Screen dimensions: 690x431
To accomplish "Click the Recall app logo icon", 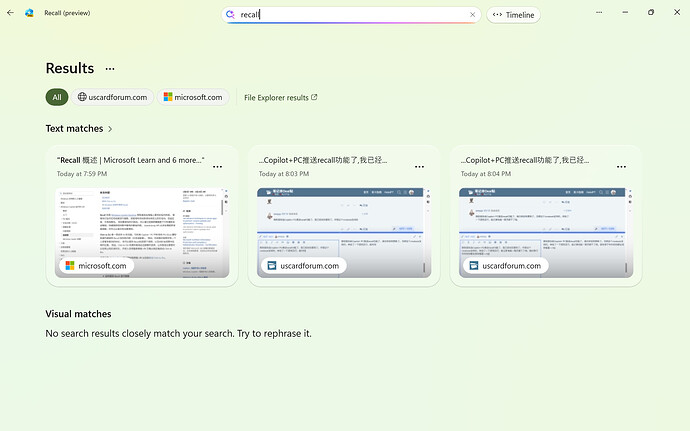I will 29,13.
